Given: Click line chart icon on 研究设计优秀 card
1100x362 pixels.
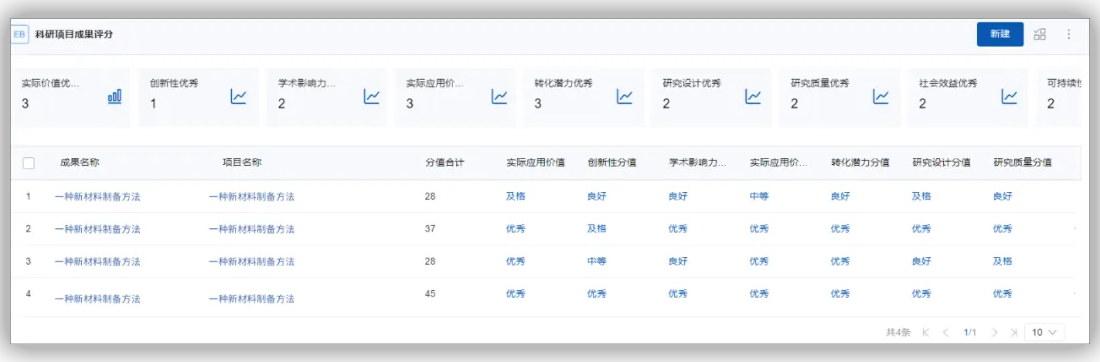Looking at the screenshot, I should point(753,97).
